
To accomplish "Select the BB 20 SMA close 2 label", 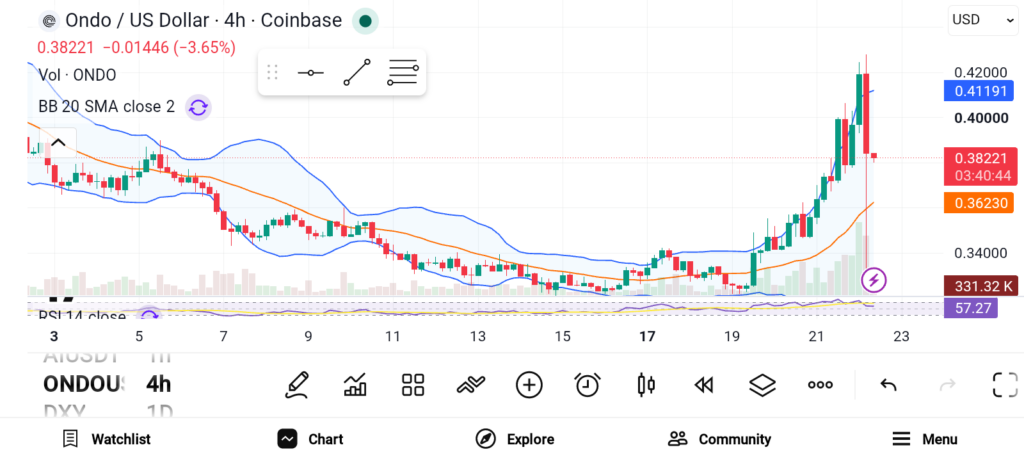I will [x=106, y=107].
